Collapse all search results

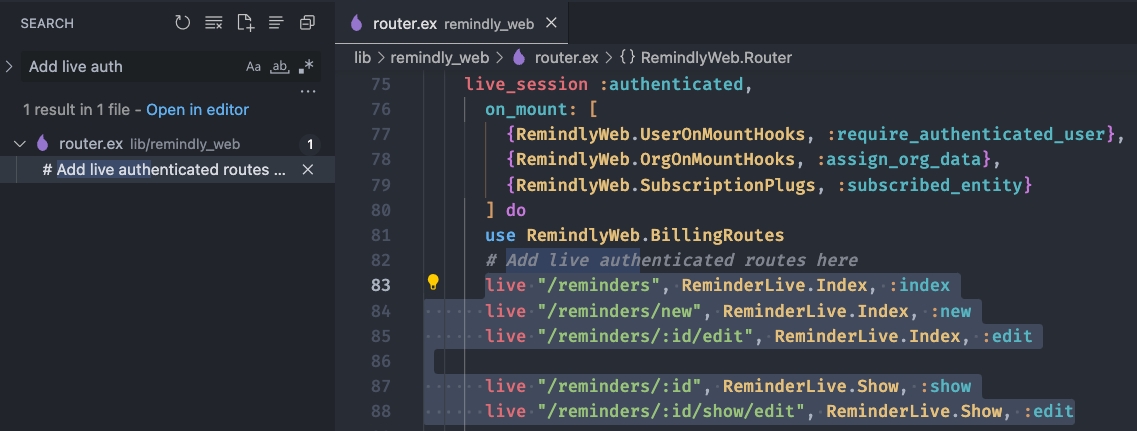pyautogui.click(x=307, y=23)
